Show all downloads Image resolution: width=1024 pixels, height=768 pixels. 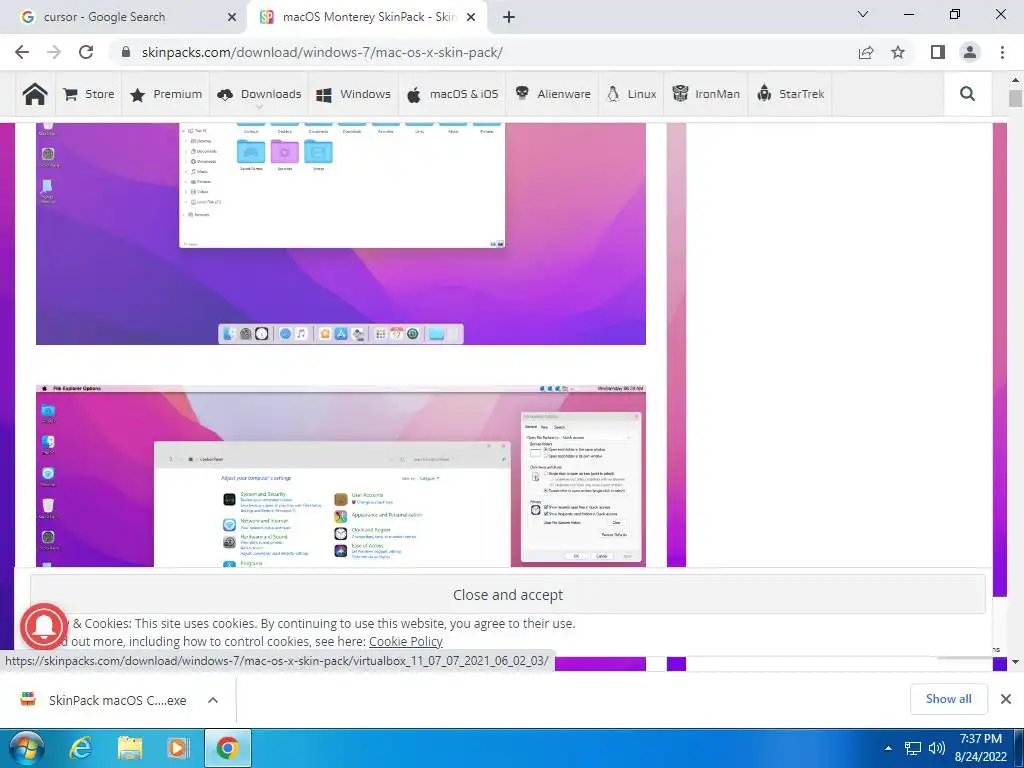(x=948, y=699)
